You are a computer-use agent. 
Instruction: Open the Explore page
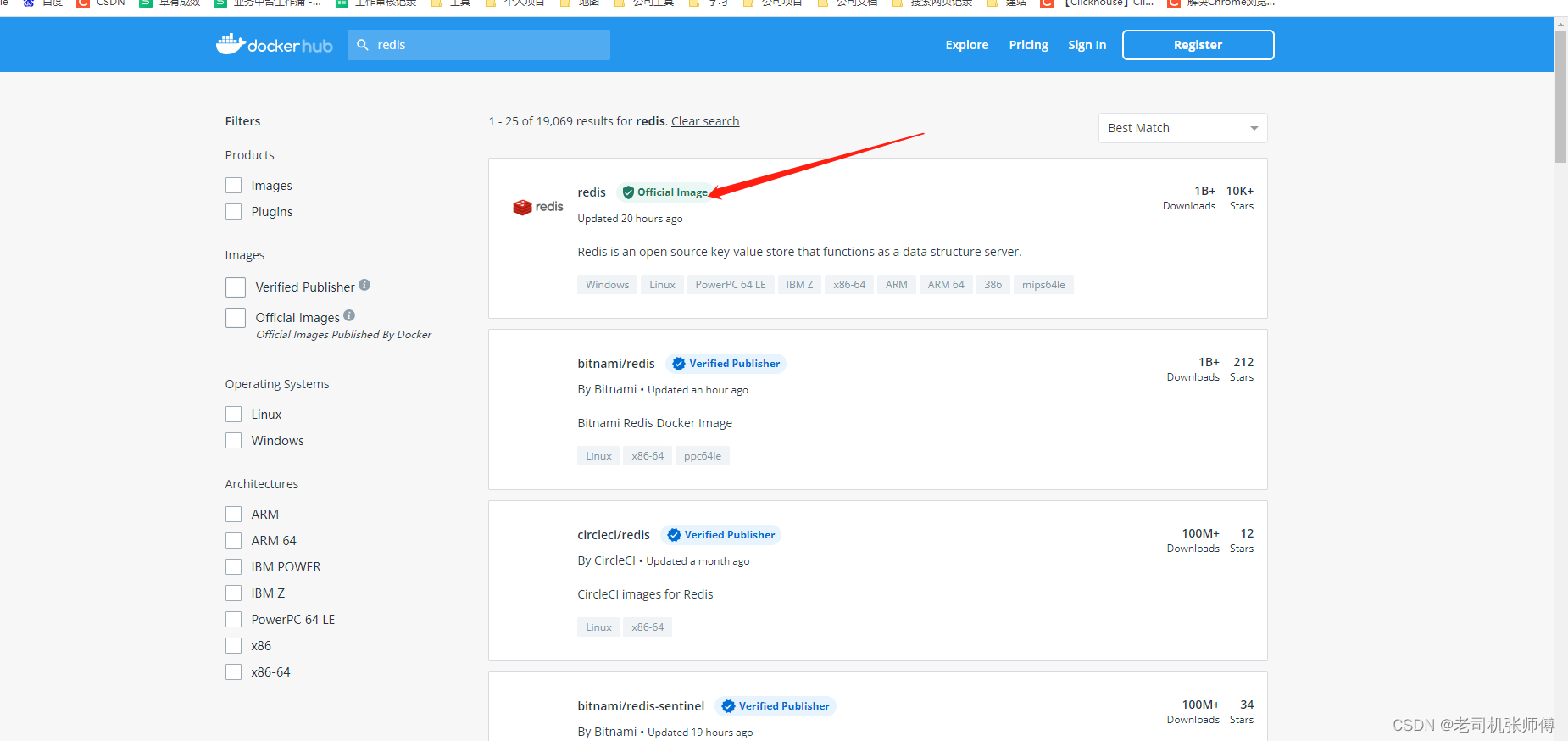pyautogui.click(x=967, y=45)
